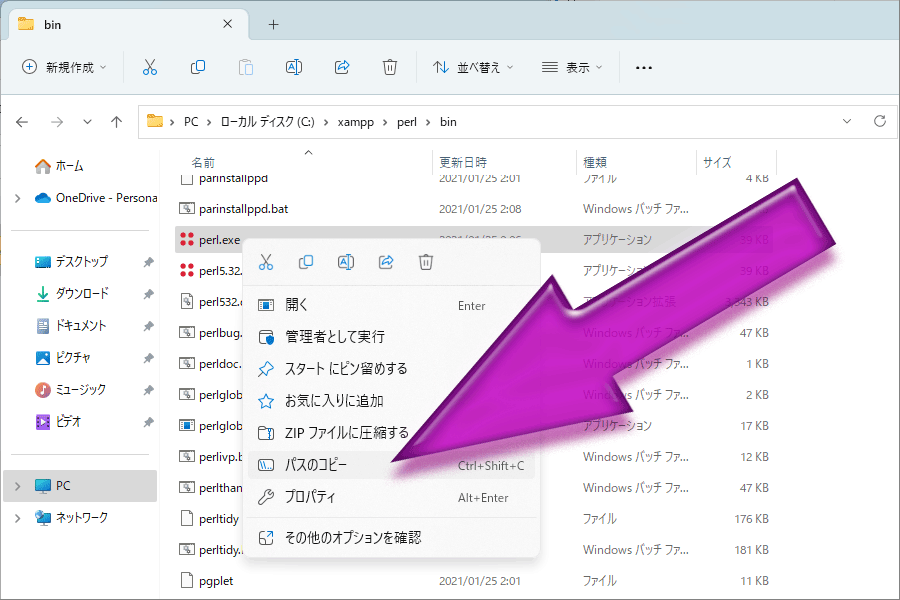The width and height of the screenshot is (900, 600).
Task: Click the ローカル ディスク (C:) breadcrumb
Action: coord(267,122)
